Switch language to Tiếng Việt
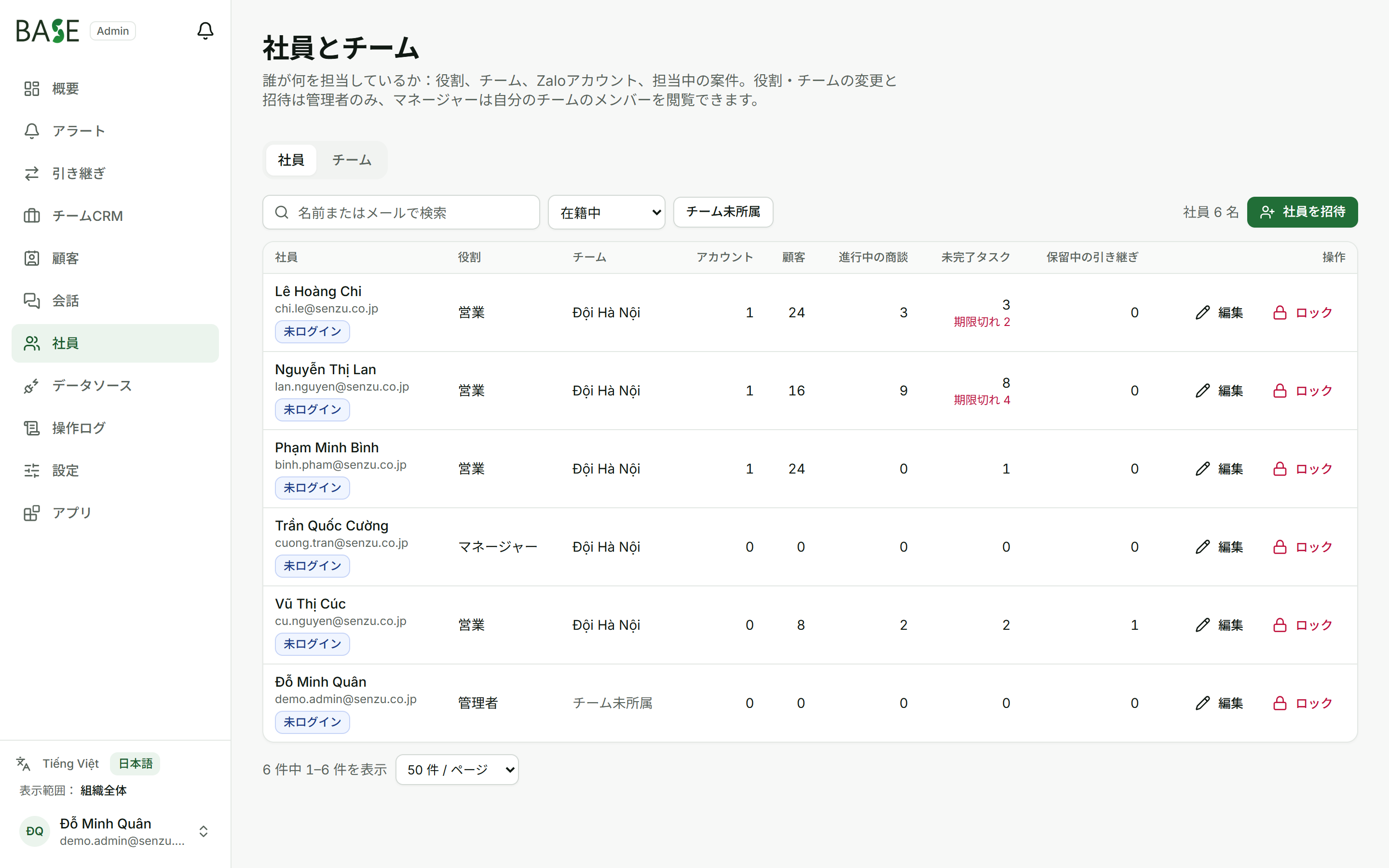1389x868 pixels. pos(70,763)
